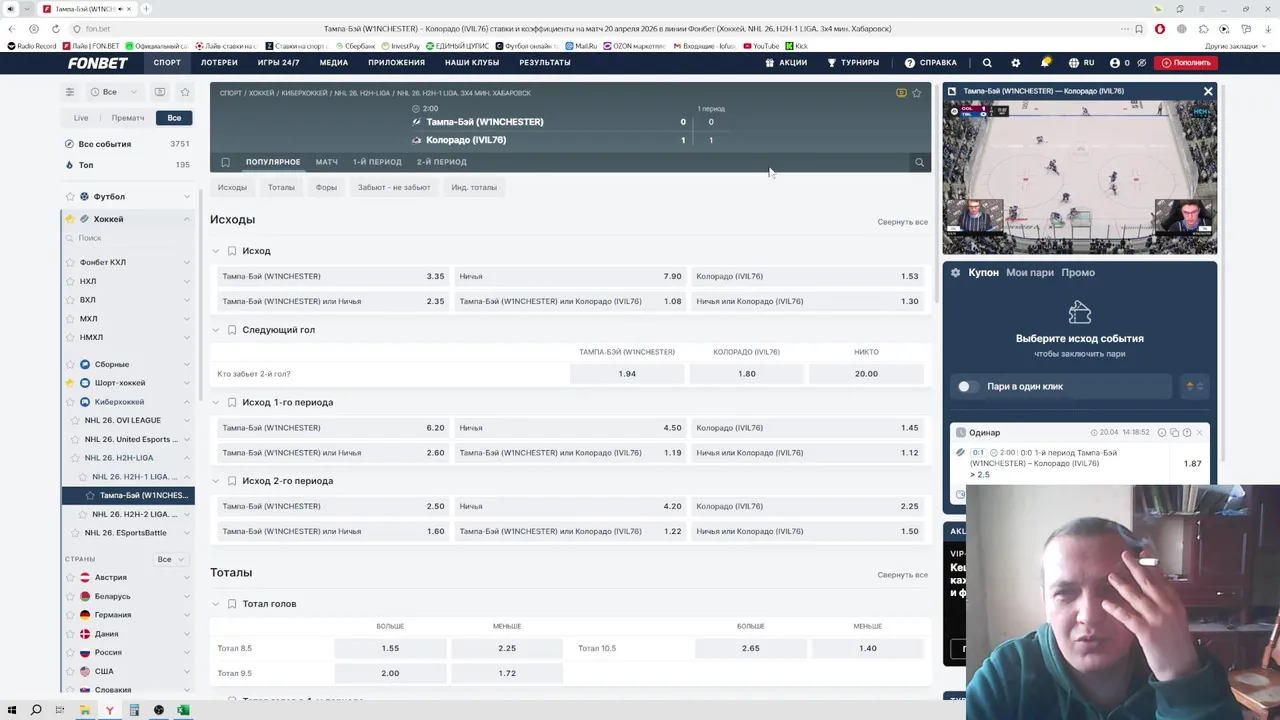Expand the Футбол section
This screenshot has width=1280, height=720.
coord(186,197)
